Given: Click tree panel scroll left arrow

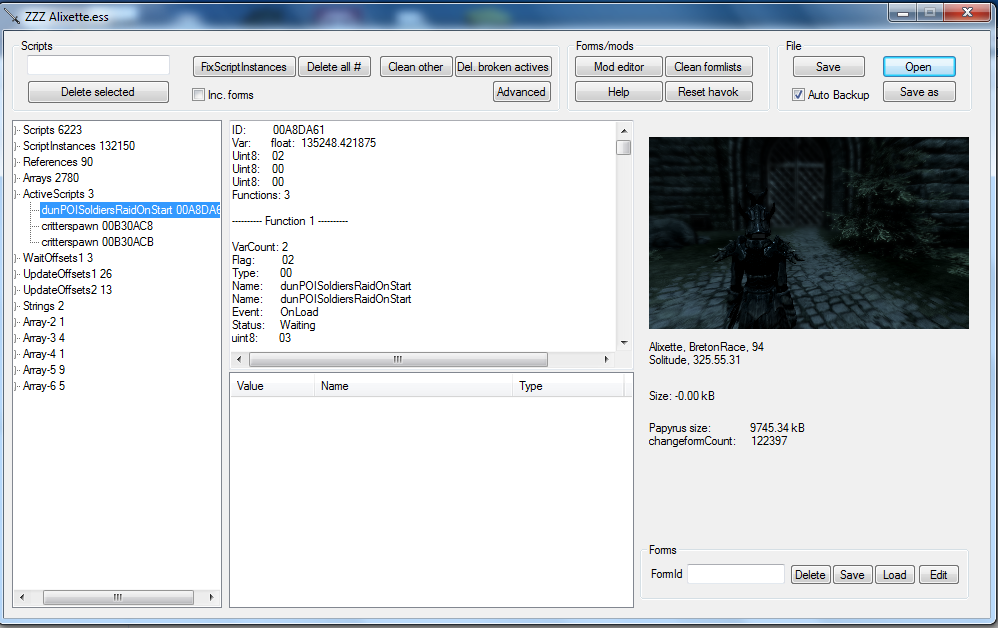Looking at the screenshot, I should point(22,597).
